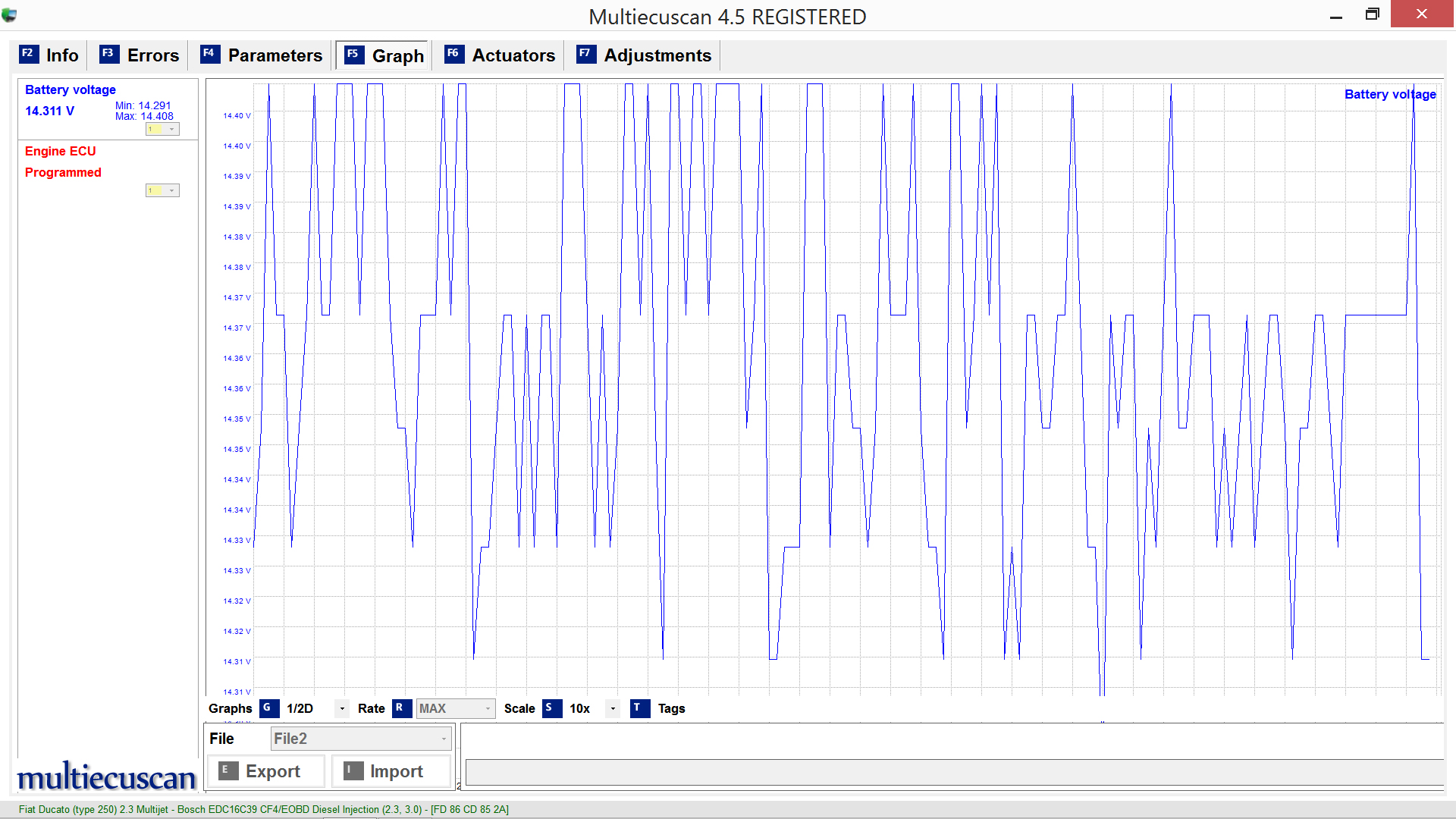Click the empty tags text field

pos(955,772)
